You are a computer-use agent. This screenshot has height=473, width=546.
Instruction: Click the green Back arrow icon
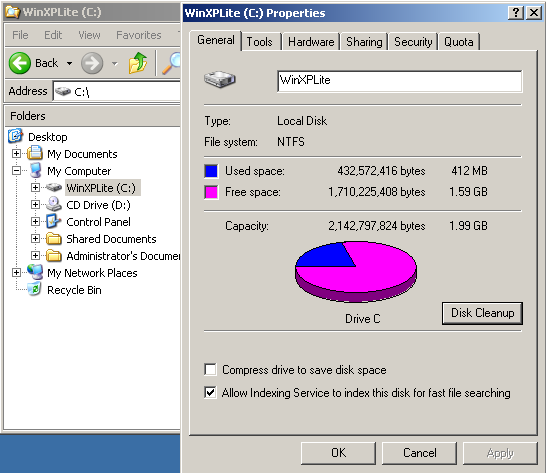[x=20, y=63]
